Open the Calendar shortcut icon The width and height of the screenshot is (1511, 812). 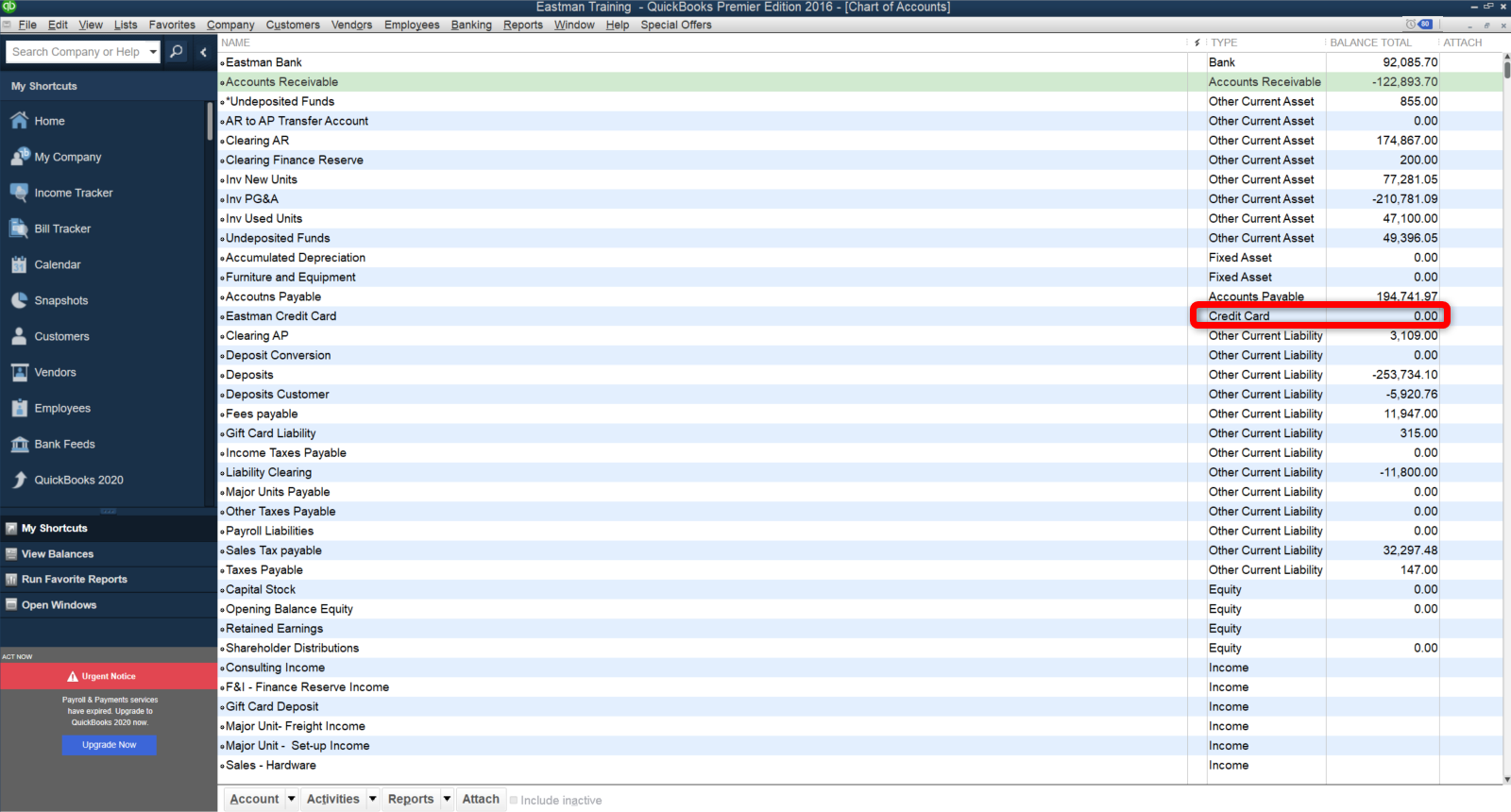[x=19, y=264]
